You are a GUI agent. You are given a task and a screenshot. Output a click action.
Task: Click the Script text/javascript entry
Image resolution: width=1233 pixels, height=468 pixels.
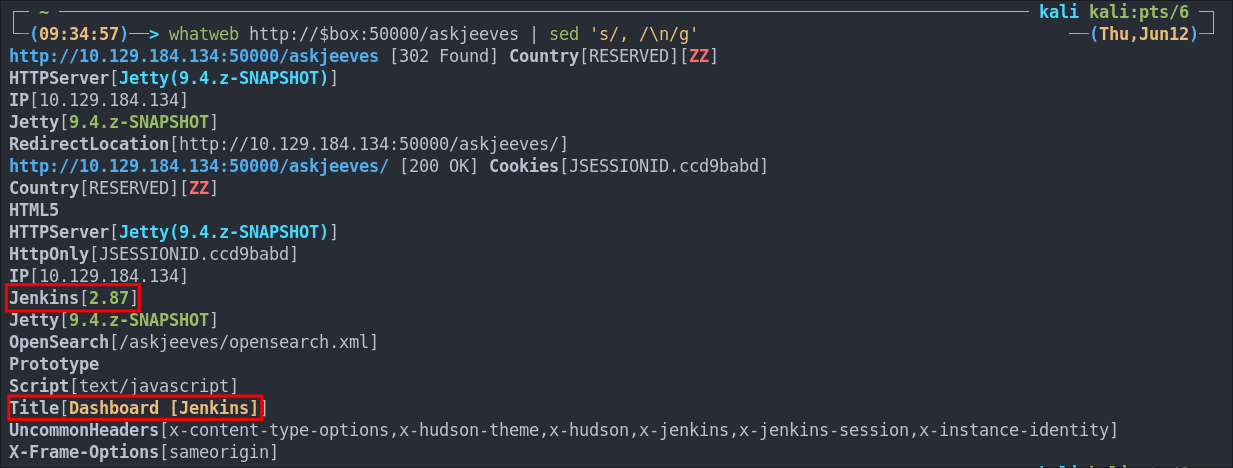pyautogui.click(x=123, y=385)
